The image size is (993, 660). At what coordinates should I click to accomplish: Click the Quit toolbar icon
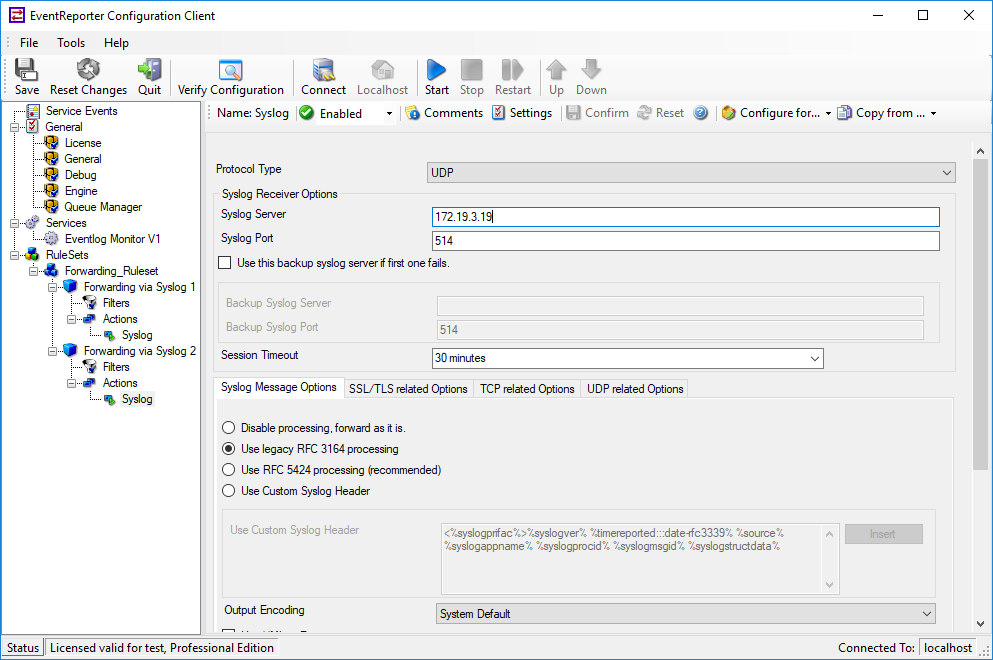(149, 70)
